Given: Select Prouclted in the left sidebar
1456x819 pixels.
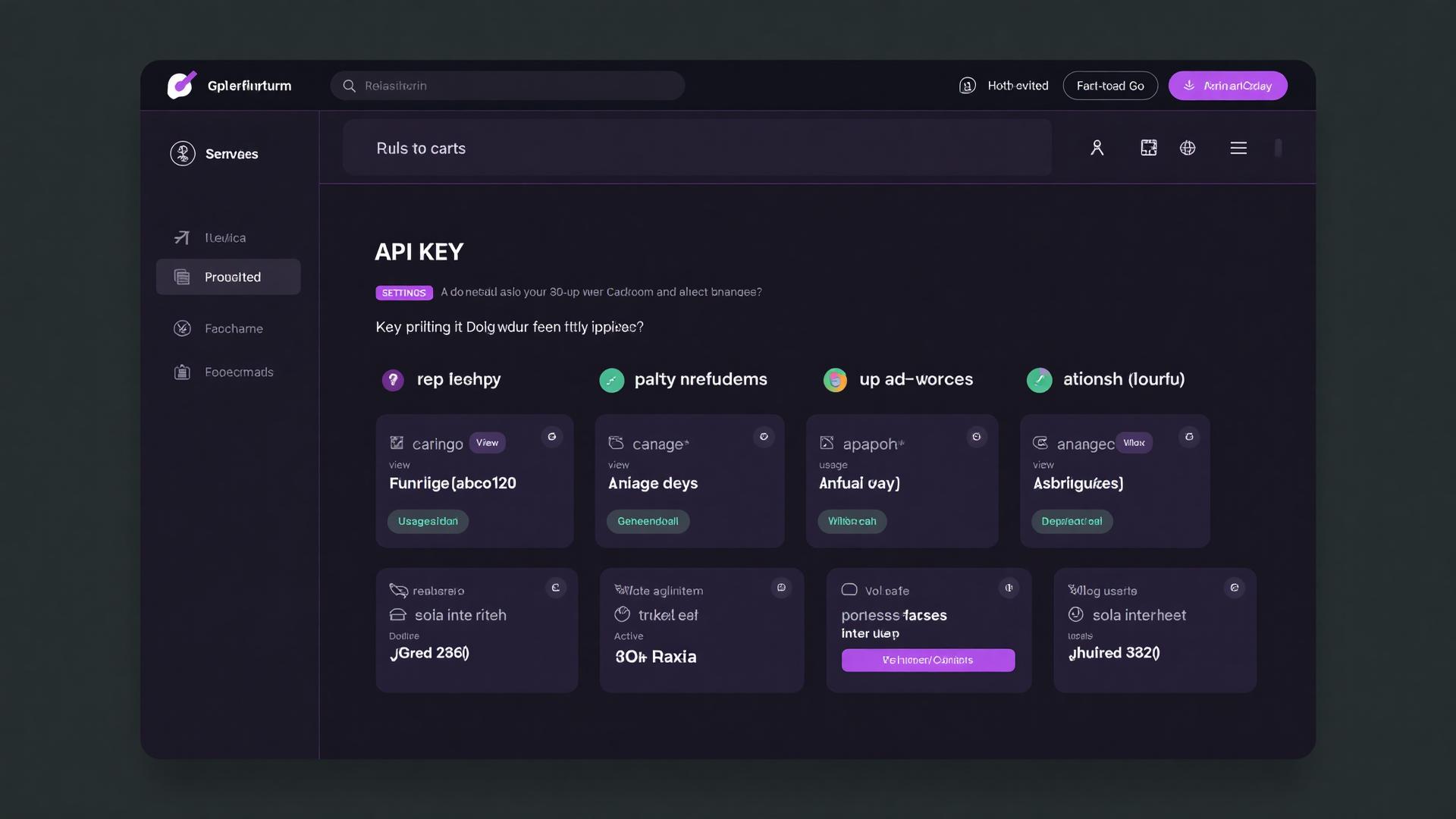Looking at the screenshot, I should [228, 277].
